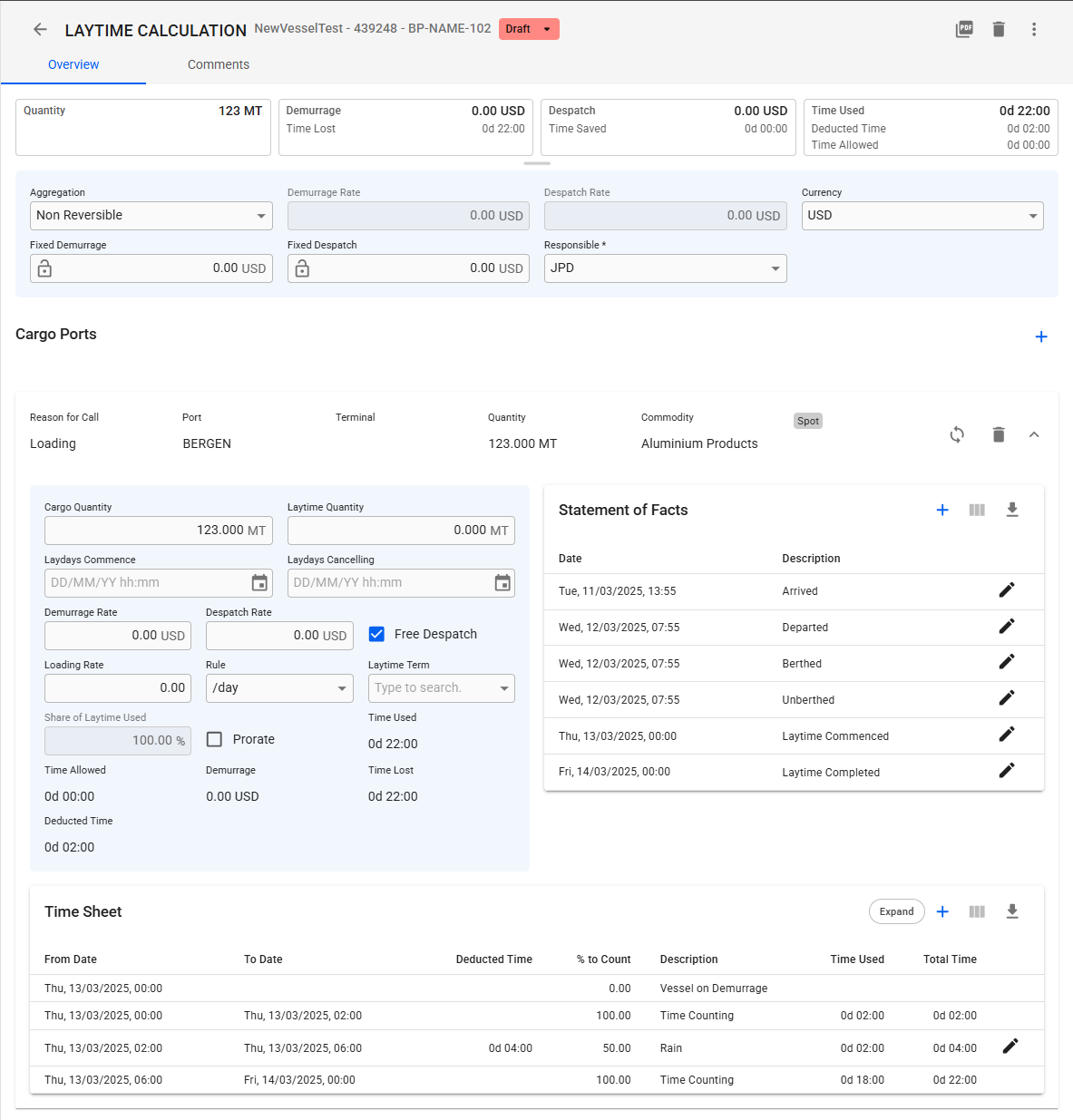Image resolution: width=1073 pixels, height=1120 pixels.
Task: Click the trash icon in header
Action: pos(999,30)
